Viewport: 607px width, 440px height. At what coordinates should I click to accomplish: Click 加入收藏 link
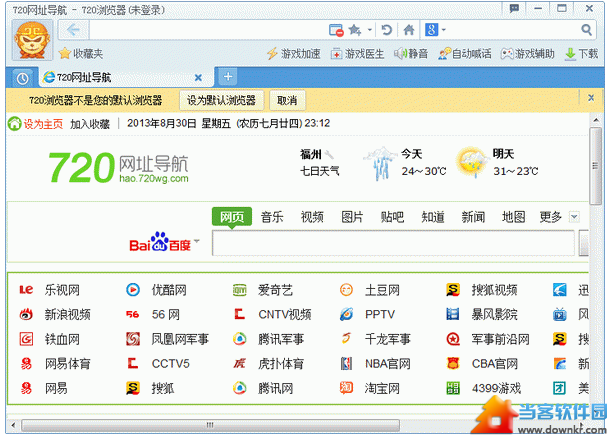90,124
